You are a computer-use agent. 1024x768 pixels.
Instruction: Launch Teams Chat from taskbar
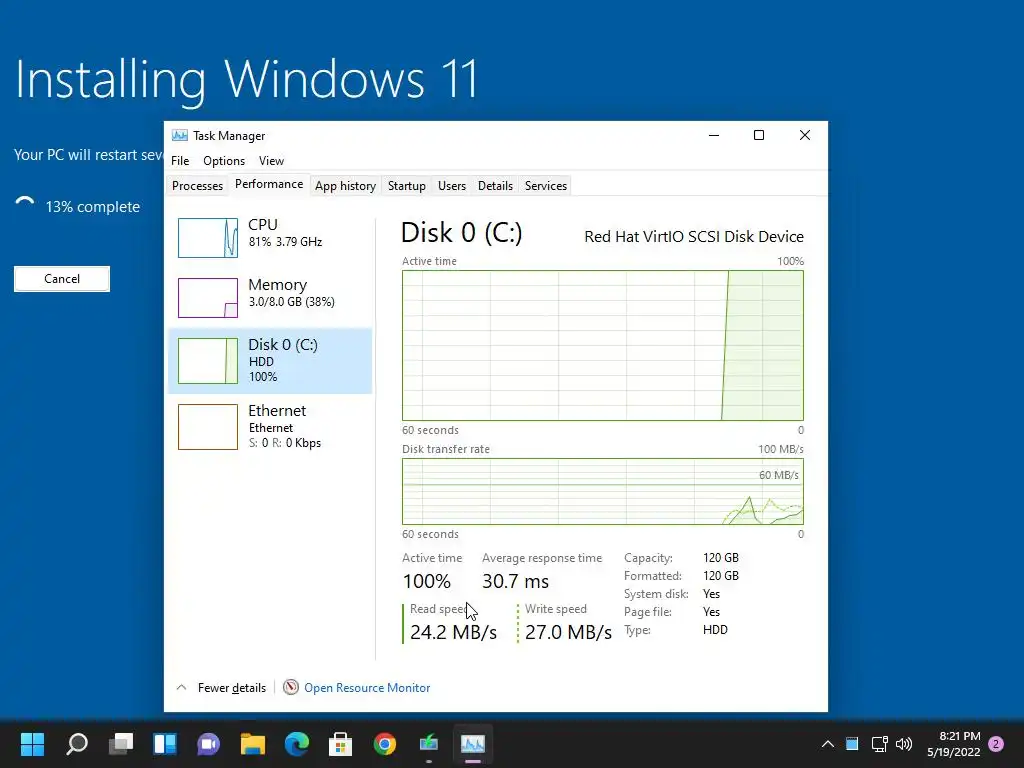pyautogui.click(x=209, y=743)
